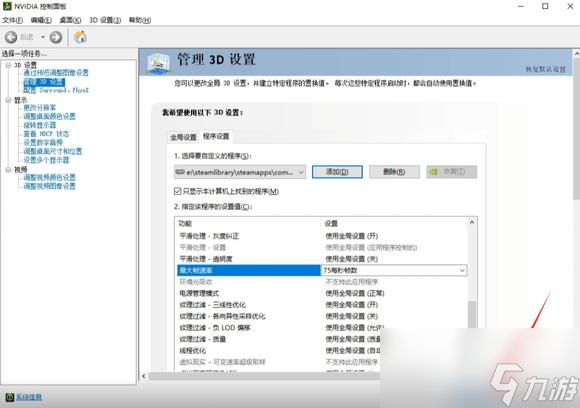Open the 编辑(E) menu
This screenshot has height=408, width=580.
click(x=41, y=20)
